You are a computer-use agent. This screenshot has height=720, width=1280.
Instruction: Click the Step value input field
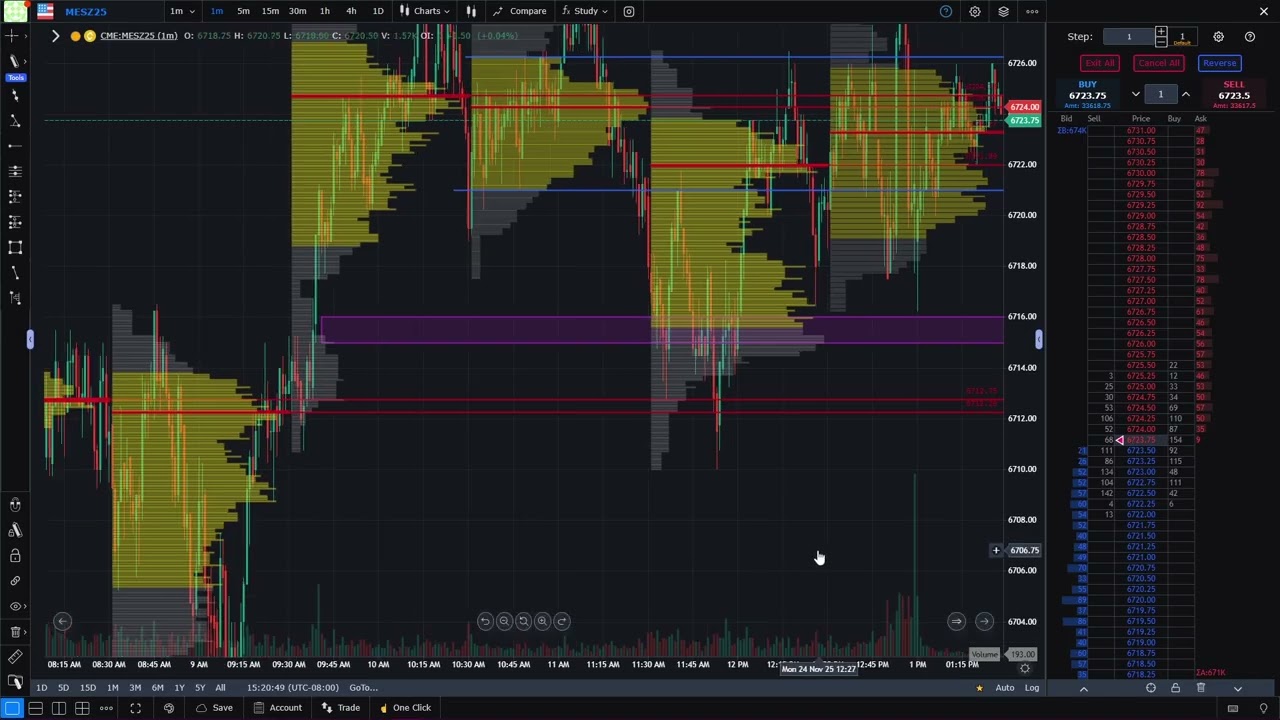pos(1129,37)
